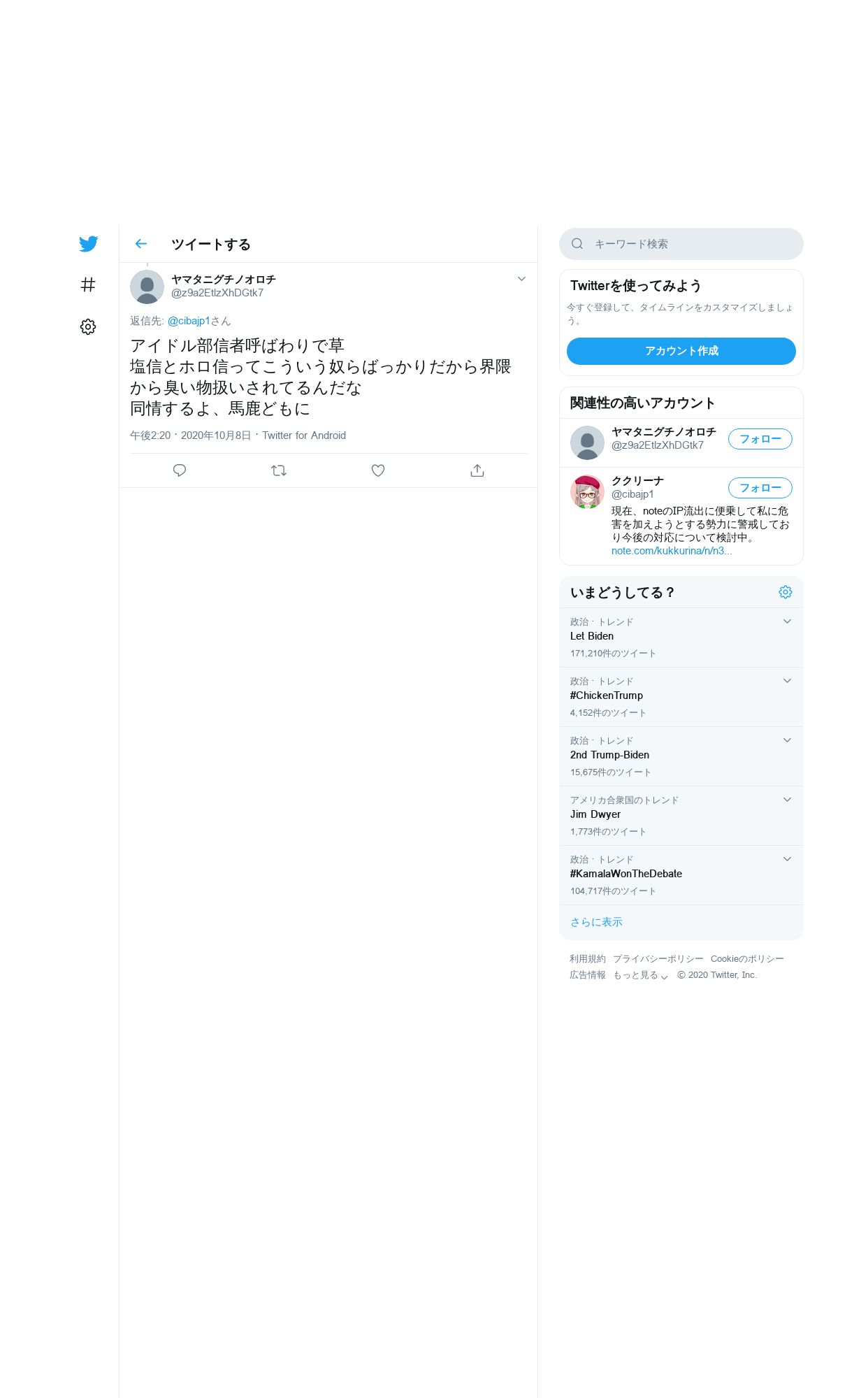
Task: Click the retweet icon under tweet
Action: pos(279,470)
